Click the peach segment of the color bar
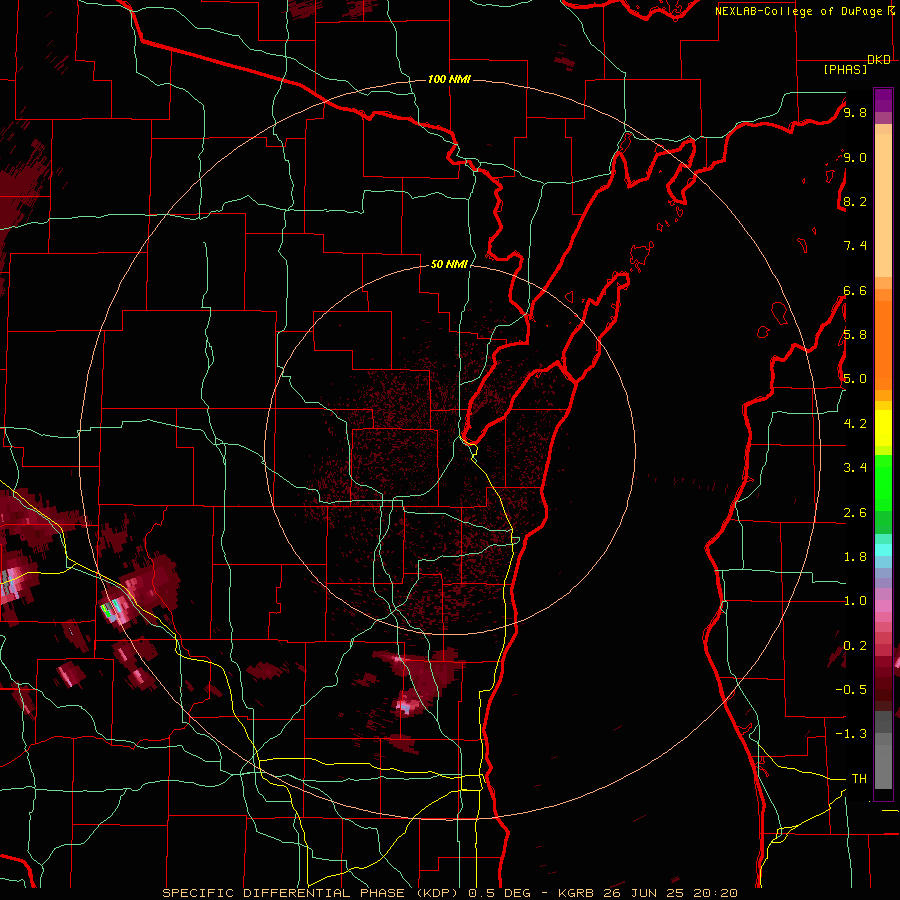This screenshot has height=900, width=900. tap(883, 206)
